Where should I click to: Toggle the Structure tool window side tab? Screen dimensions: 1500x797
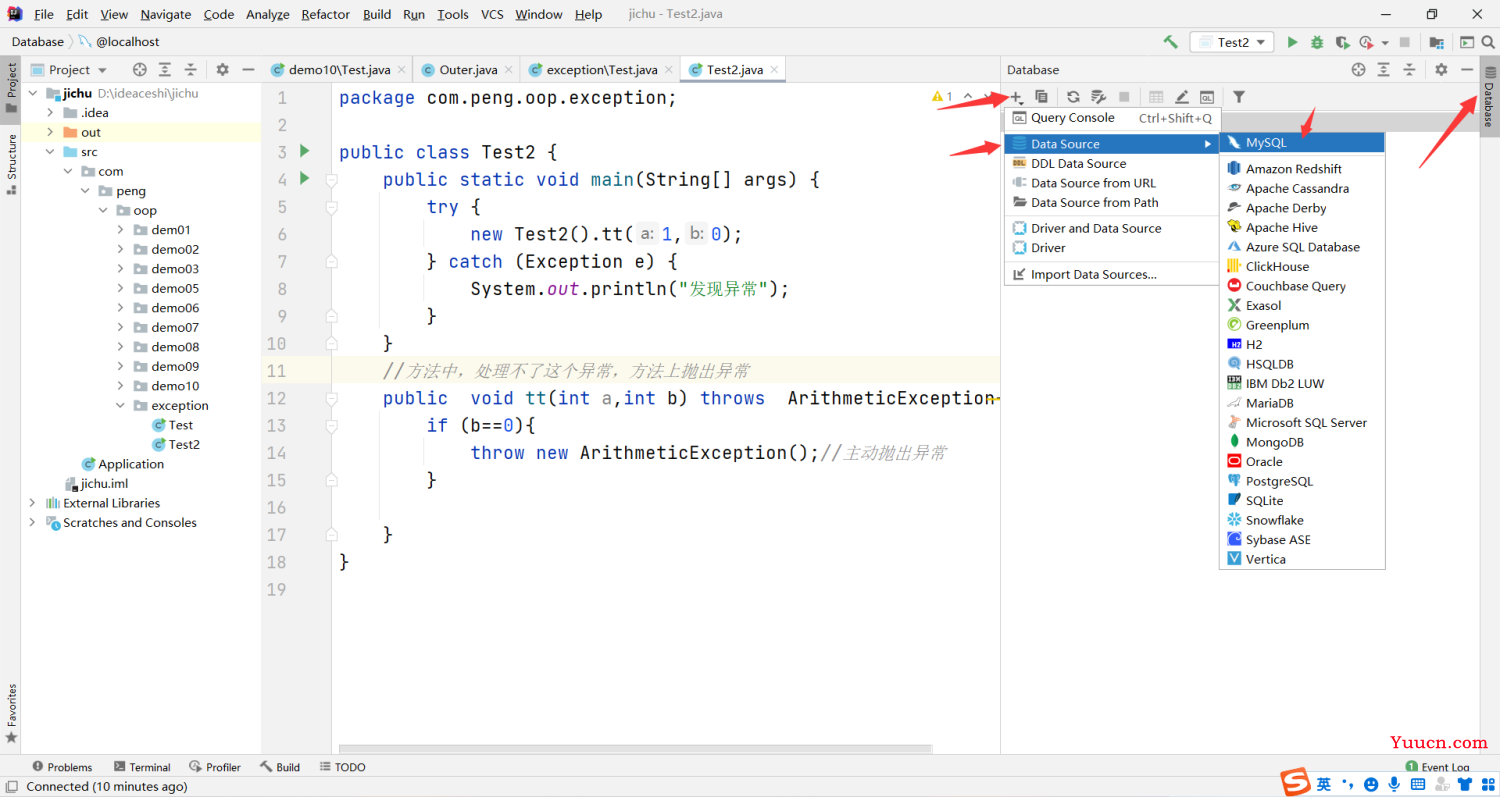pos(11,164)
